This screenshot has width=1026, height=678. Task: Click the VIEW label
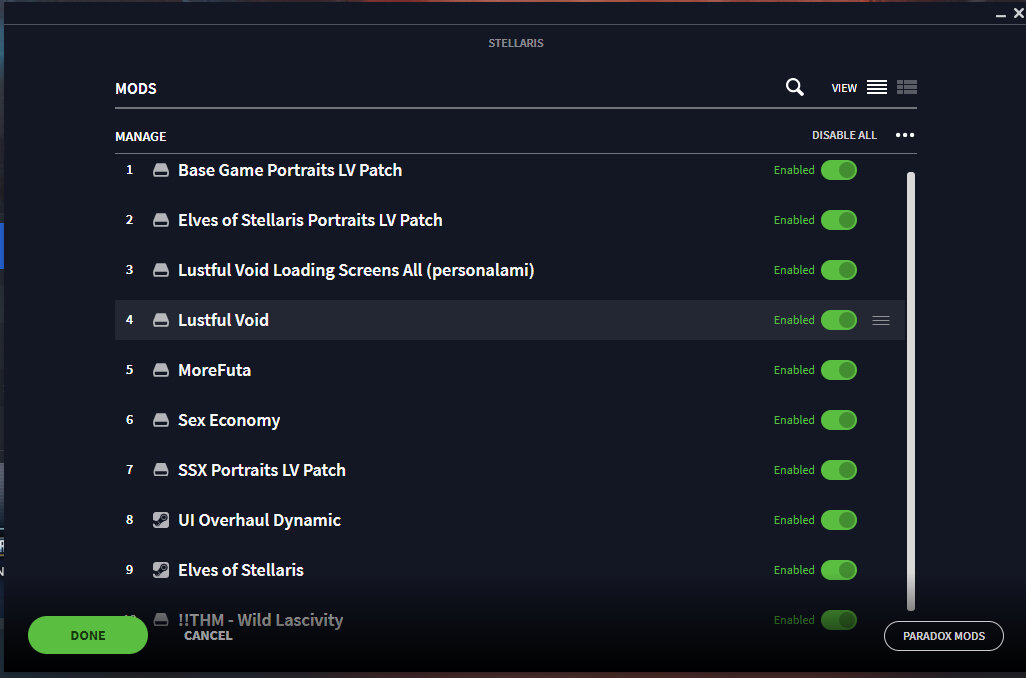coord(844,88)
